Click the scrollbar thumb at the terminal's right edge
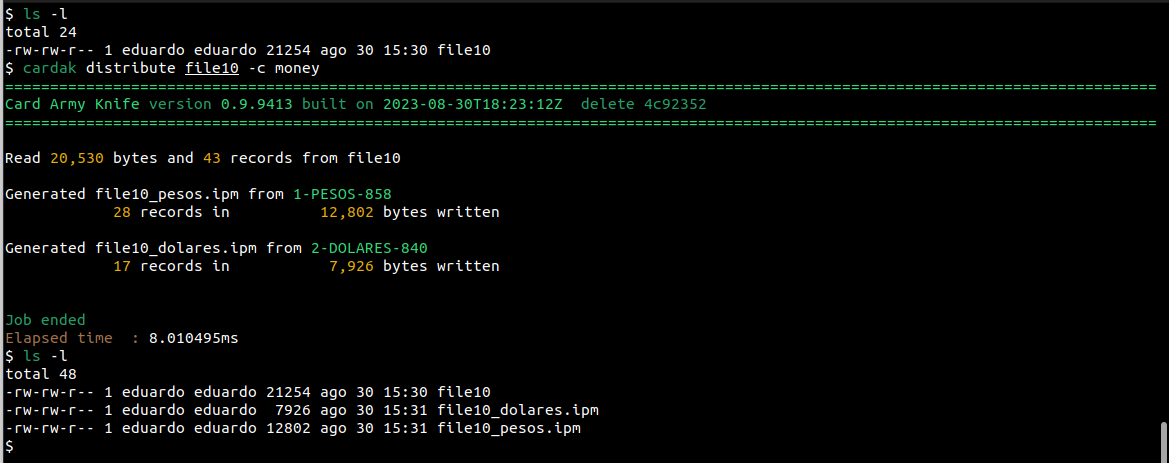The image size is (1169, 463). coord(1162,438)
